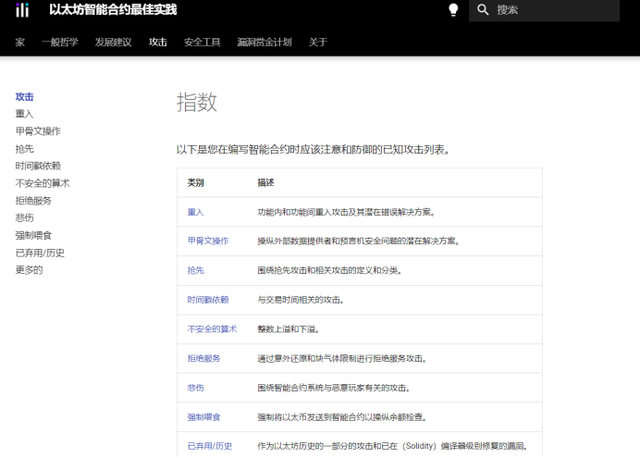The width and height of the screenshot is (640, 458).
Task: Click description 围绕智能合约系统与恶意玩家有关的攻击。
Action: (333, 388)
